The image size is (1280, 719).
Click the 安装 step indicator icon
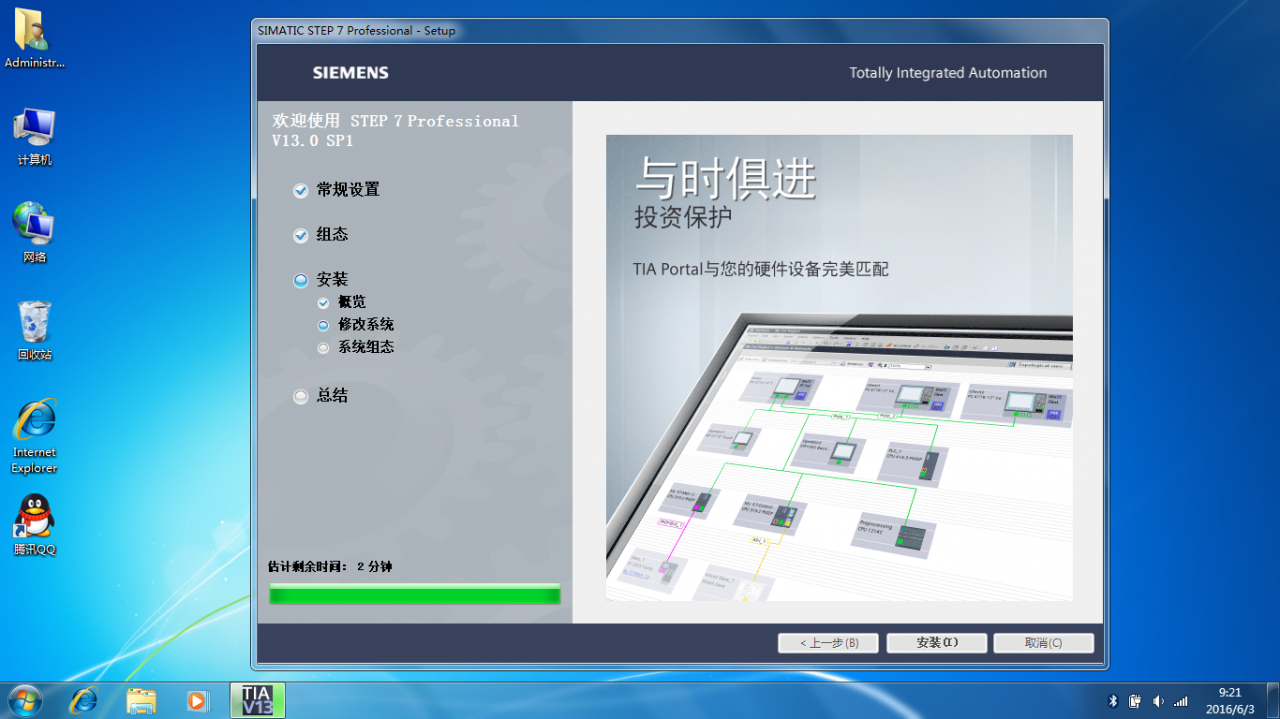pyautogui.click(x=300, y=281)
